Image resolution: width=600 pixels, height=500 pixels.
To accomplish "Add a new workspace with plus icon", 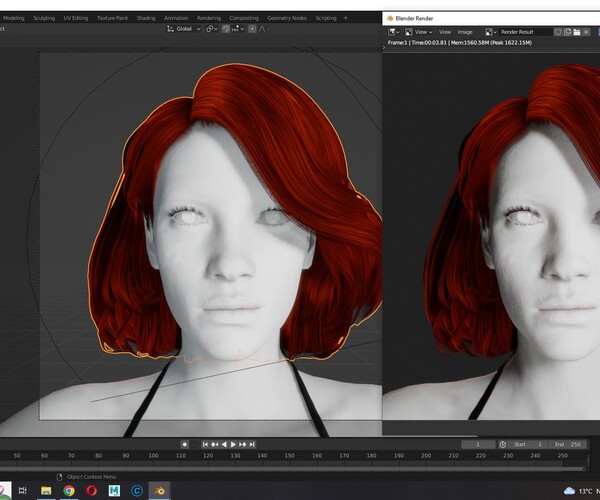I will [346, 18].
